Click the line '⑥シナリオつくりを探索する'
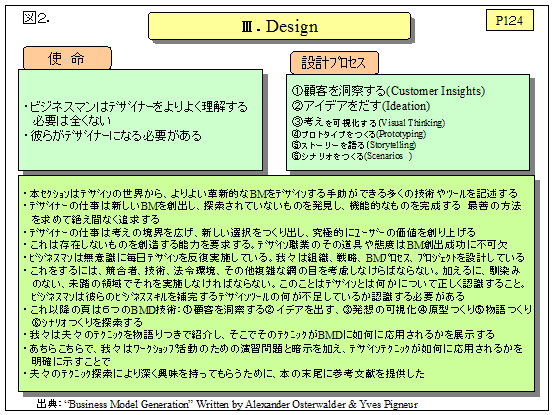The image size is (553, 415). (87, 322)
